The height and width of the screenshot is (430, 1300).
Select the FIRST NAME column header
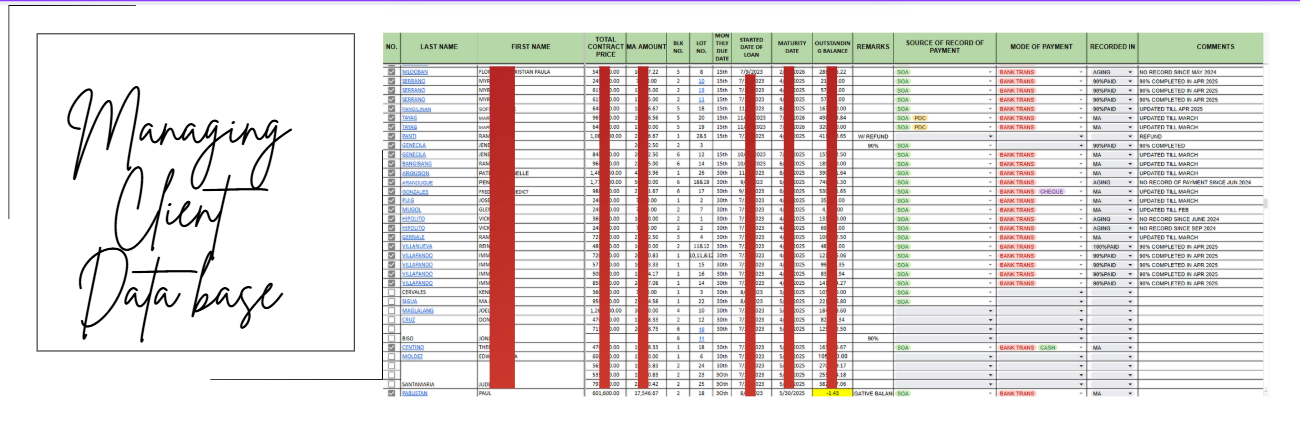click(x=530, y=46)
